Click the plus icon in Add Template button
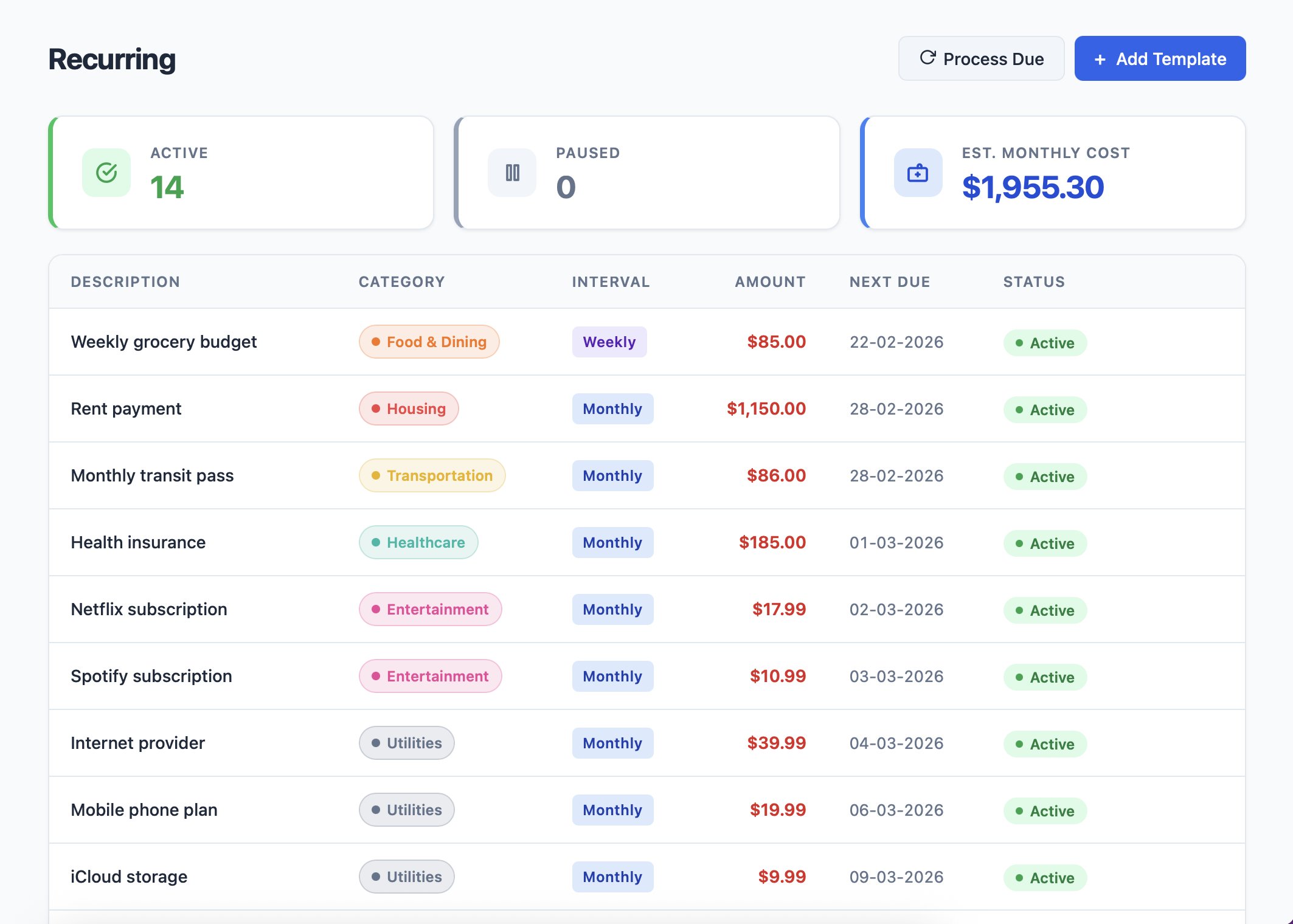1293x924 pixels. 1099,59
